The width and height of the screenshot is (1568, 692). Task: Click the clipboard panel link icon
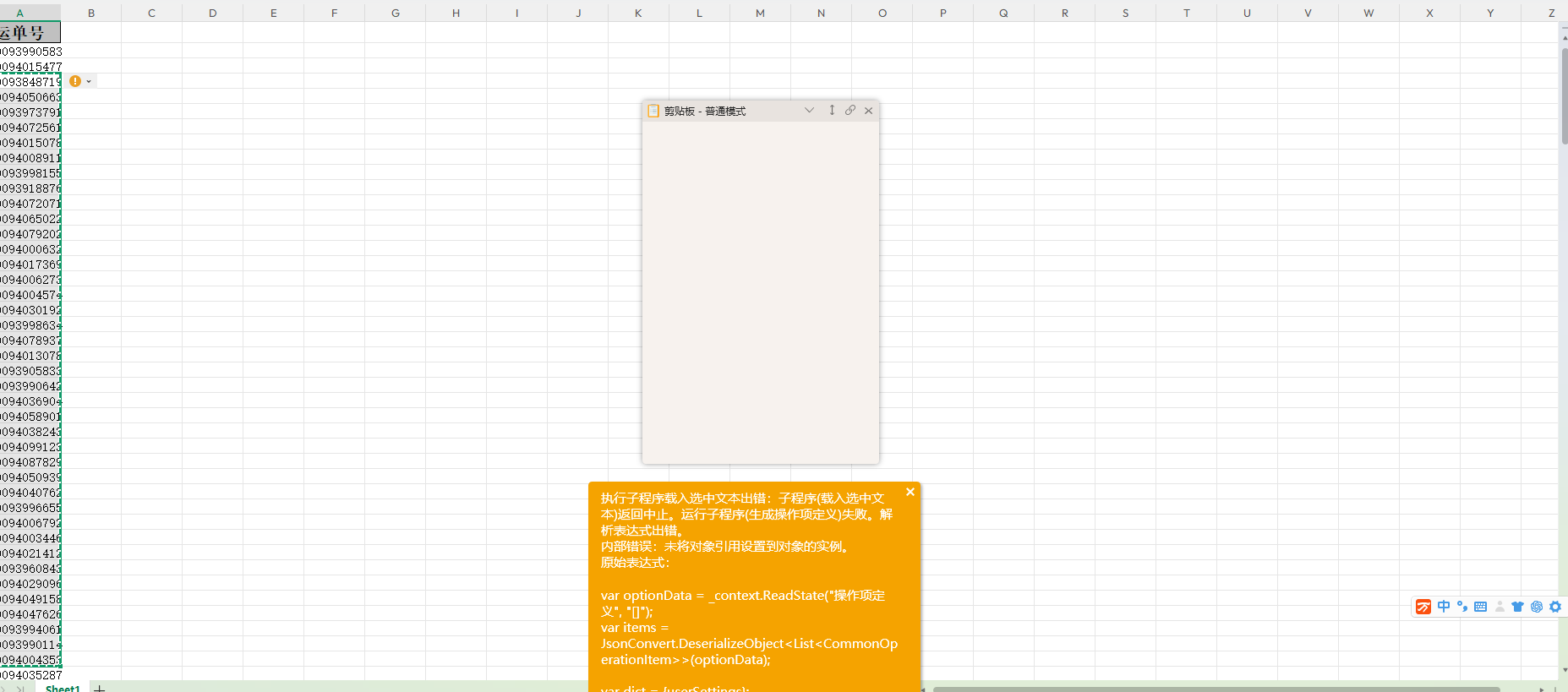tap(850, 110)
